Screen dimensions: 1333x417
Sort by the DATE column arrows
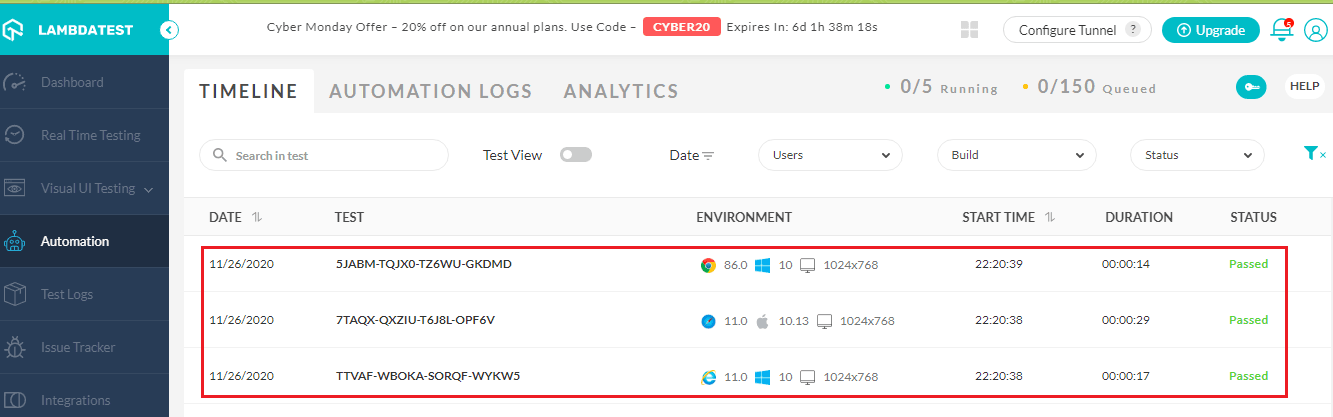pyautogui.click(x=257, y=217)
